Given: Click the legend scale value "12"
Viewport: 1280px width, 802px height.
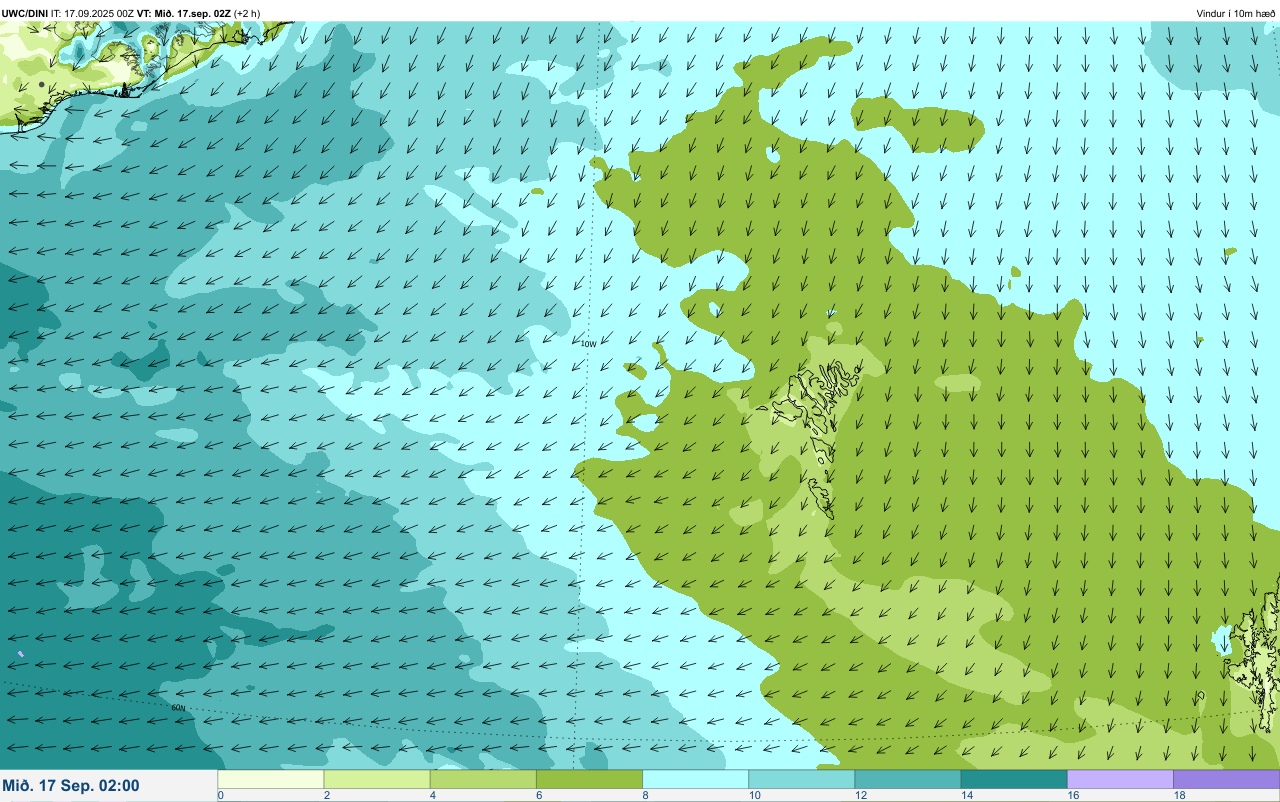Looking at the screenshot, I should [860, 795].
